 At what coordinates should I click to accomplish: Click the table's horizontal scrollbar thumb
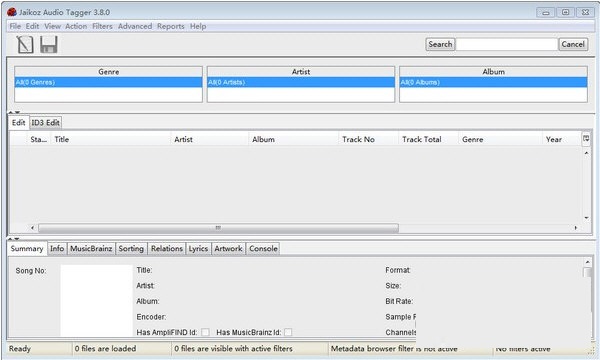pyautogui.click(x=218, y=228)
